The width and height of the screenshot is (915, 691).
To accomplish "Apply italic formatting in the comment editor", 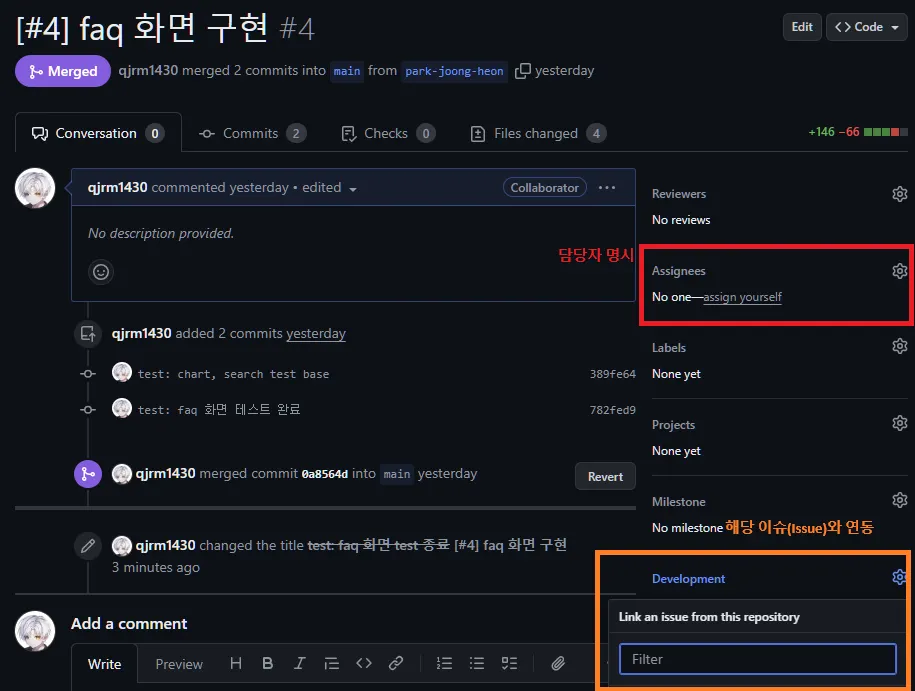I will [x=299, y=663].
